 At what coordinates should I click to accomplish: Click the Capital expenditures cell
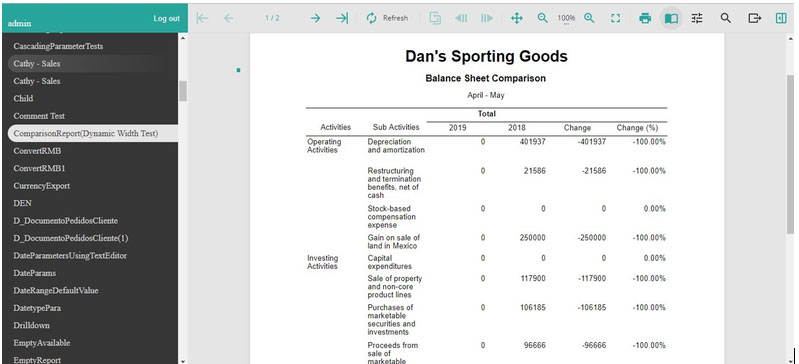click(389, 262)
